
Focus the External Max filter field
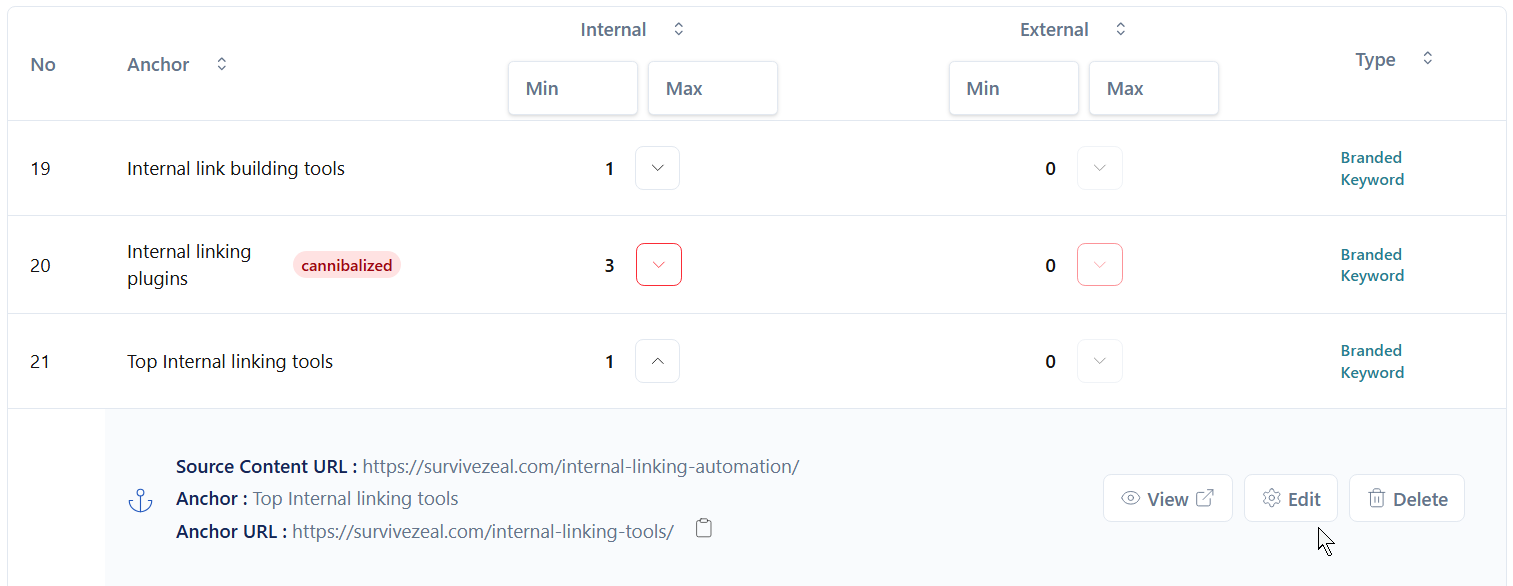pos(1154,88)
